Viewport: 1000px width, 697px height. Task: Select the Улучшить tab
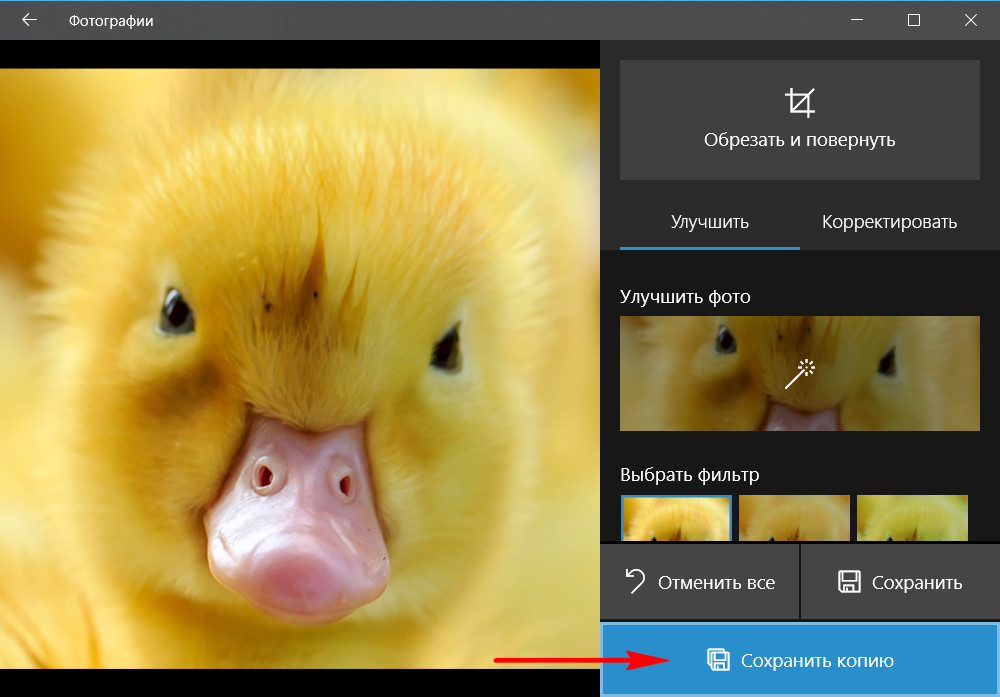click(709, 222)
